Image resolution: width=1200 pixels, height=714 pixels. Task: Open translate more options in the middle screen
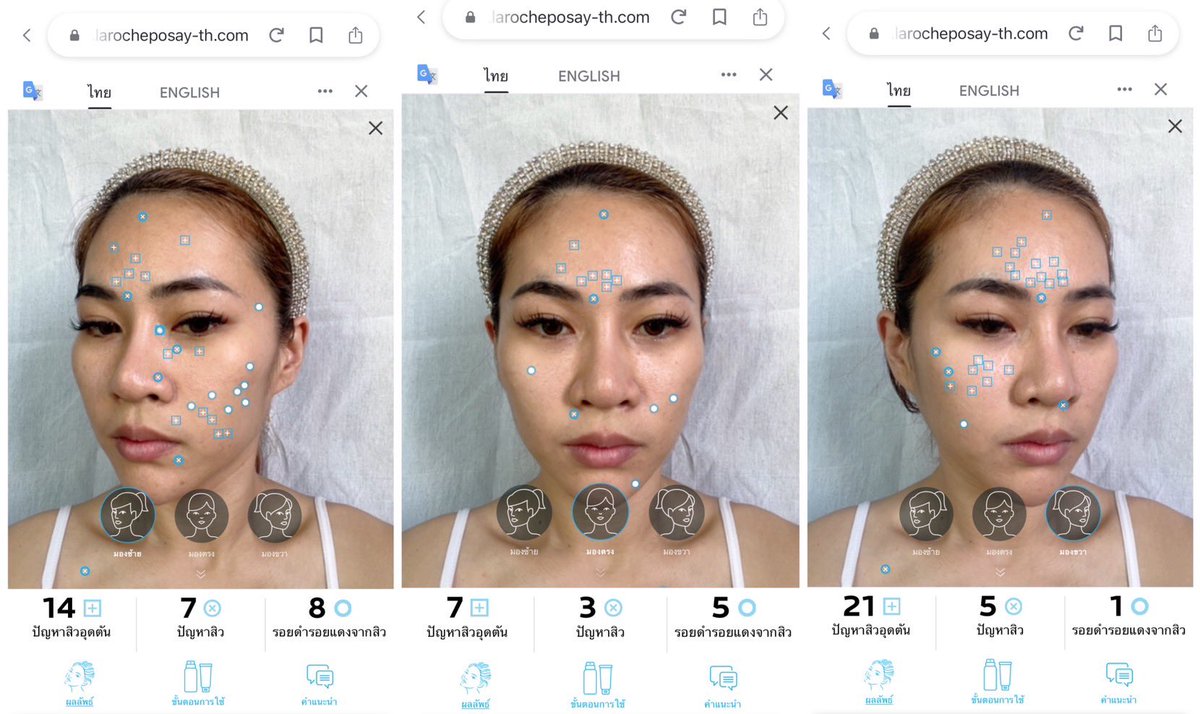tap(728, 74)
